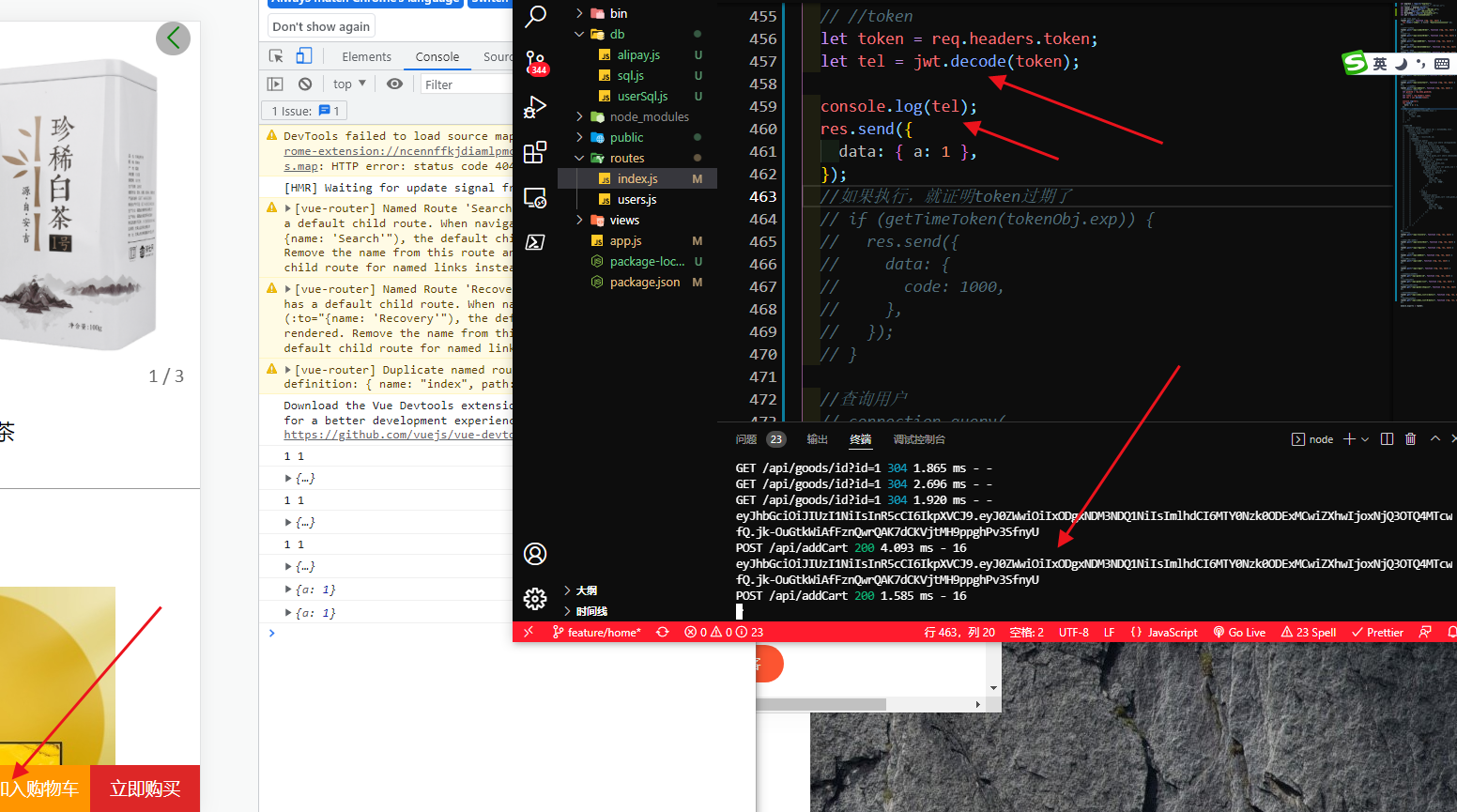Open Prettier from the status bar
The width and height of the screenshot is (1457, 812).
(x=1377, y=632)
